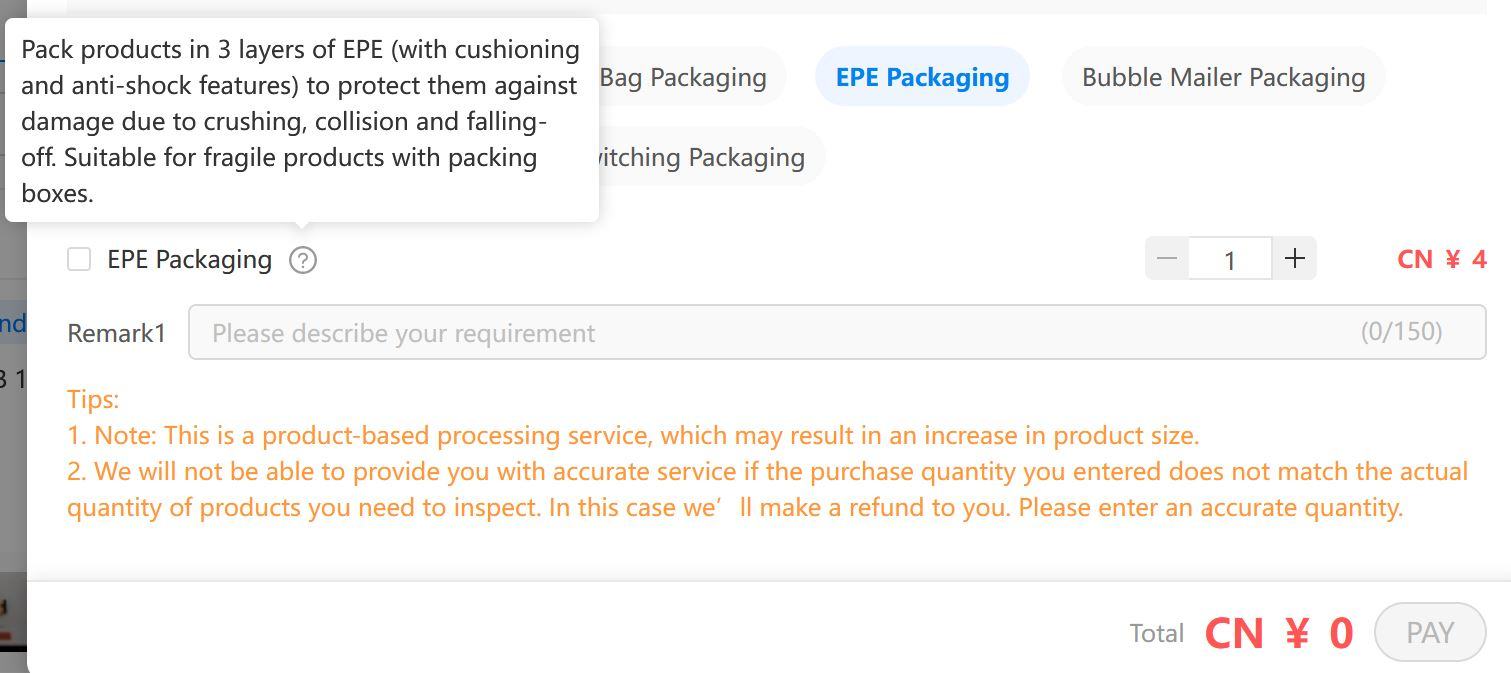Click the quantity number field

(x=1230, y=259)
